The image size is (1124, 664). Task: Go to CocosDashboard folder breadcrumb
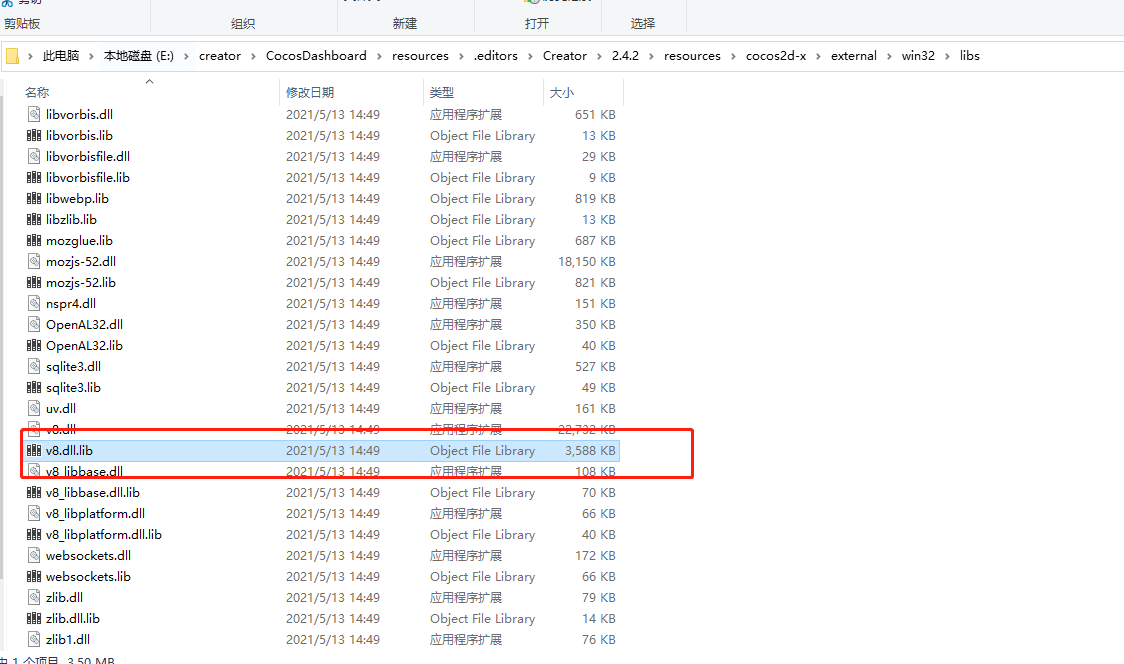click(x=316, y=56)
